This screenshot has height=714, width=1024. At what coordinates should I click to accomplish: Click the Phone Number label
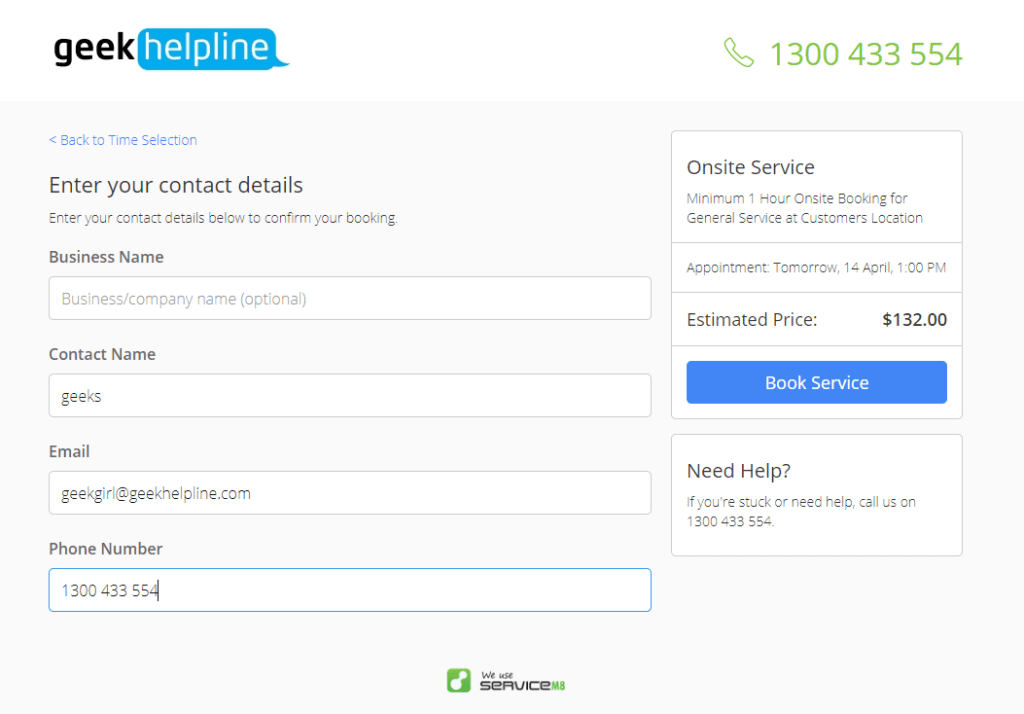coord(105,549)
